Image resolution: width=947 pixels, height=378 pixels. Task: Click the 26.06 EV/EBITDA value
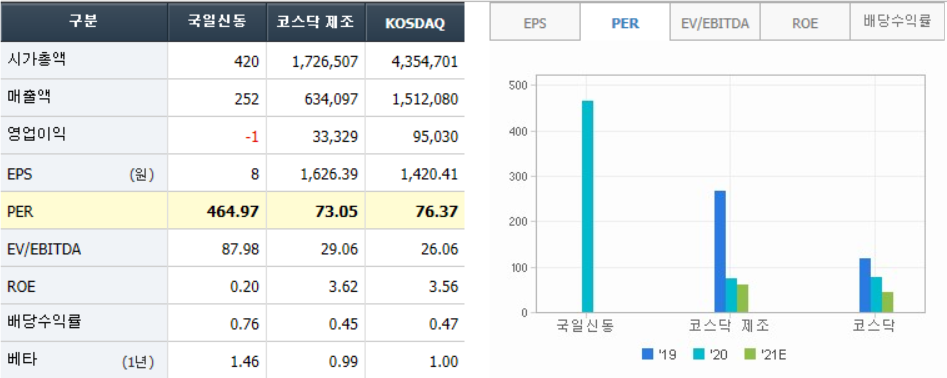click(440, 249)
